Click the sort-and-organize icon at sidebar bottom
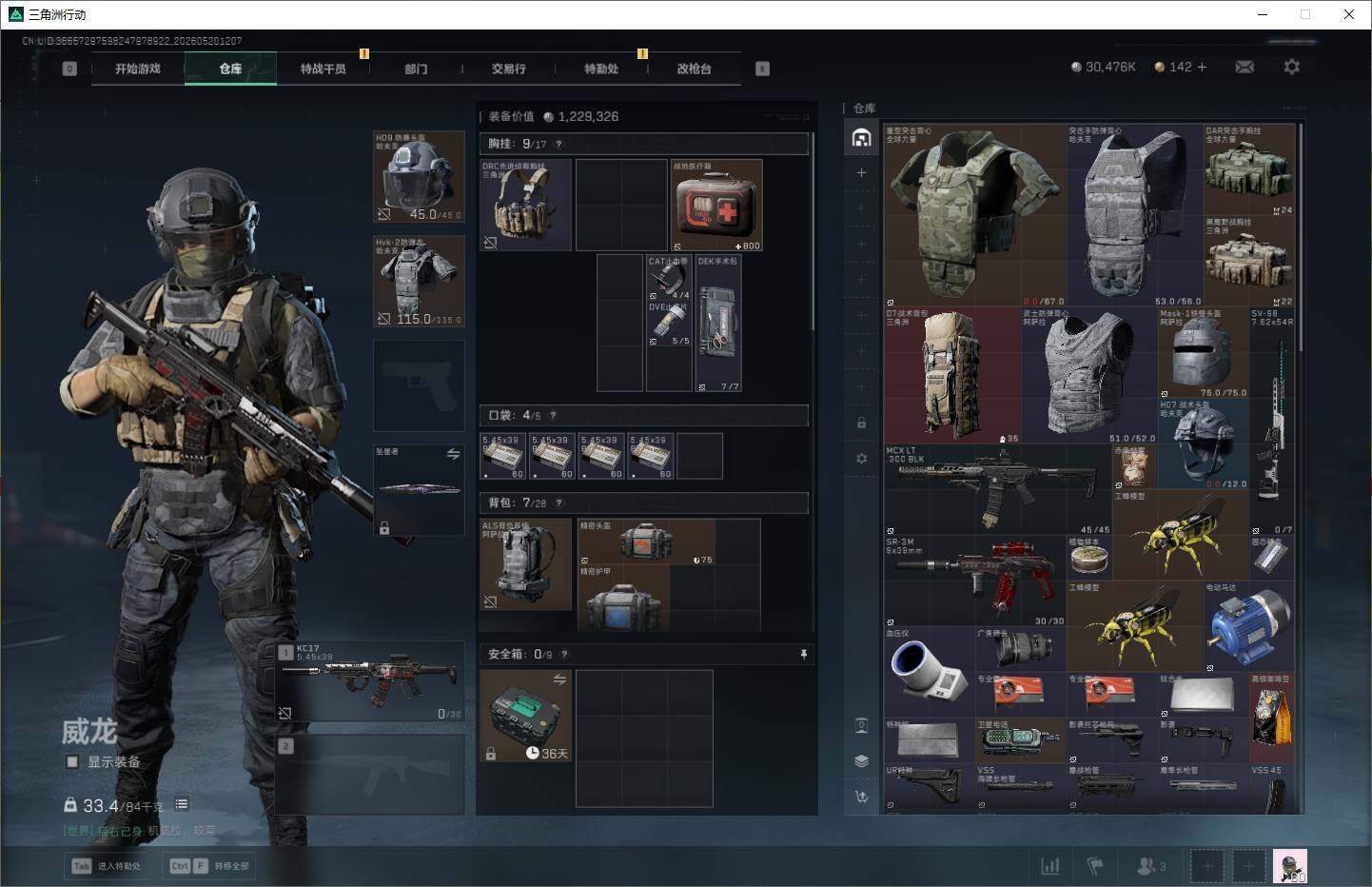The image size is (1372, 887). coord(861,797)
